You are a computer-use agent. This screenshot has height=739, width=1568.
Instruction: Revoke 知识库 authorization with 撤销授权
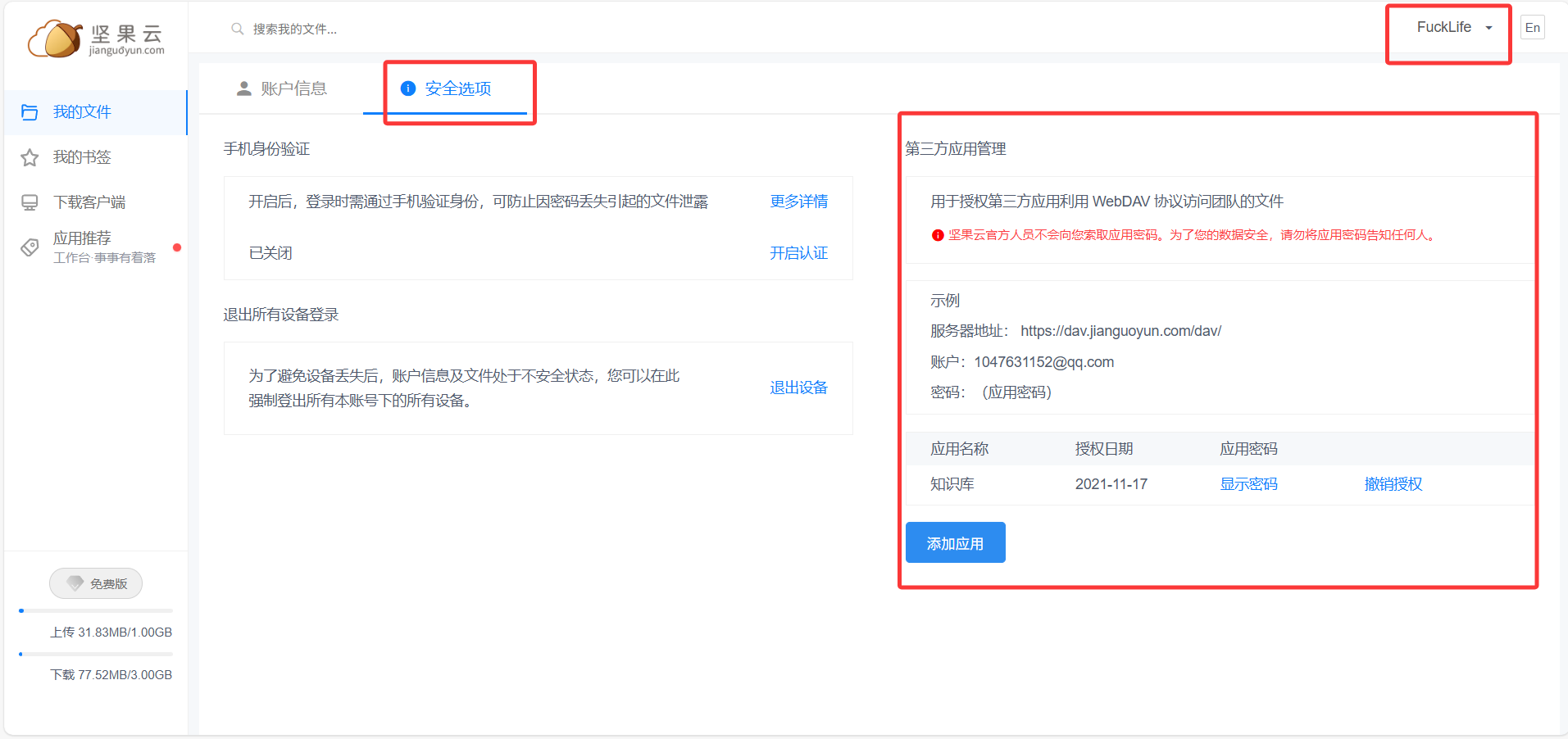click(1393, 484)
